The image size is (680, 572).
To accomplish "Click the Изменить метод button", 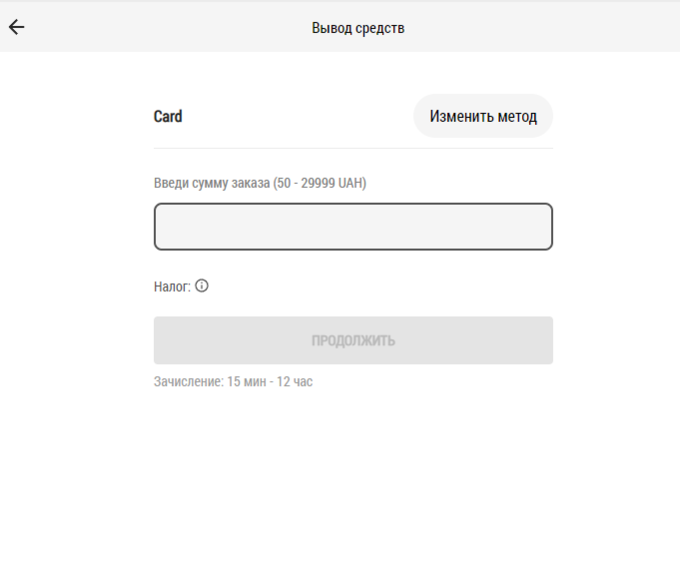I will coord(483,116).
